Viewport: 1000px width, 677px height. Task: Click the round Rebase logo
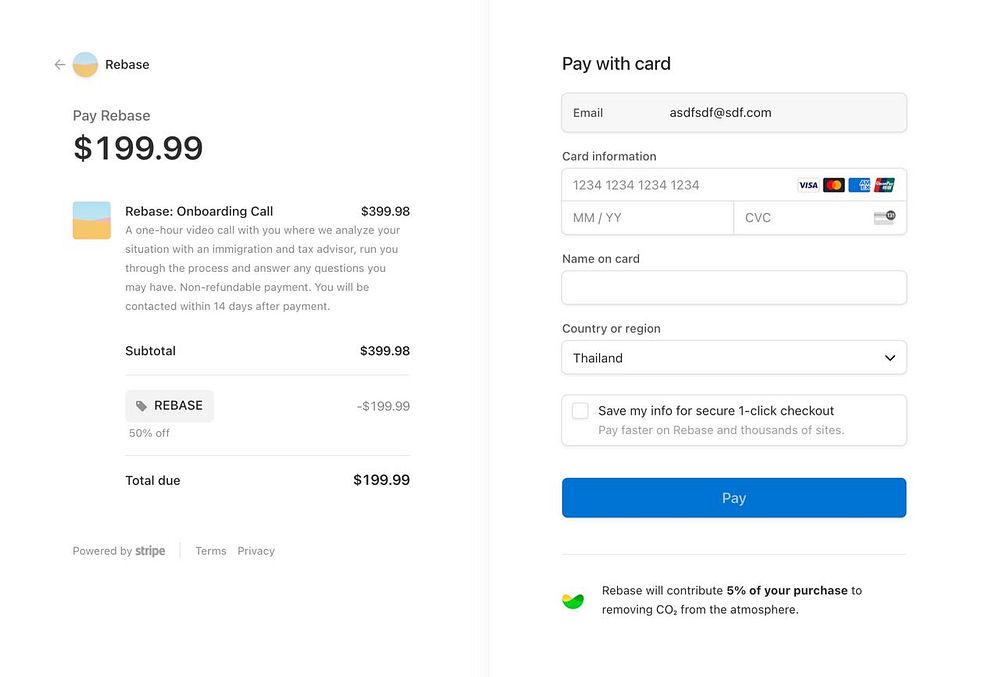(85, 65)
